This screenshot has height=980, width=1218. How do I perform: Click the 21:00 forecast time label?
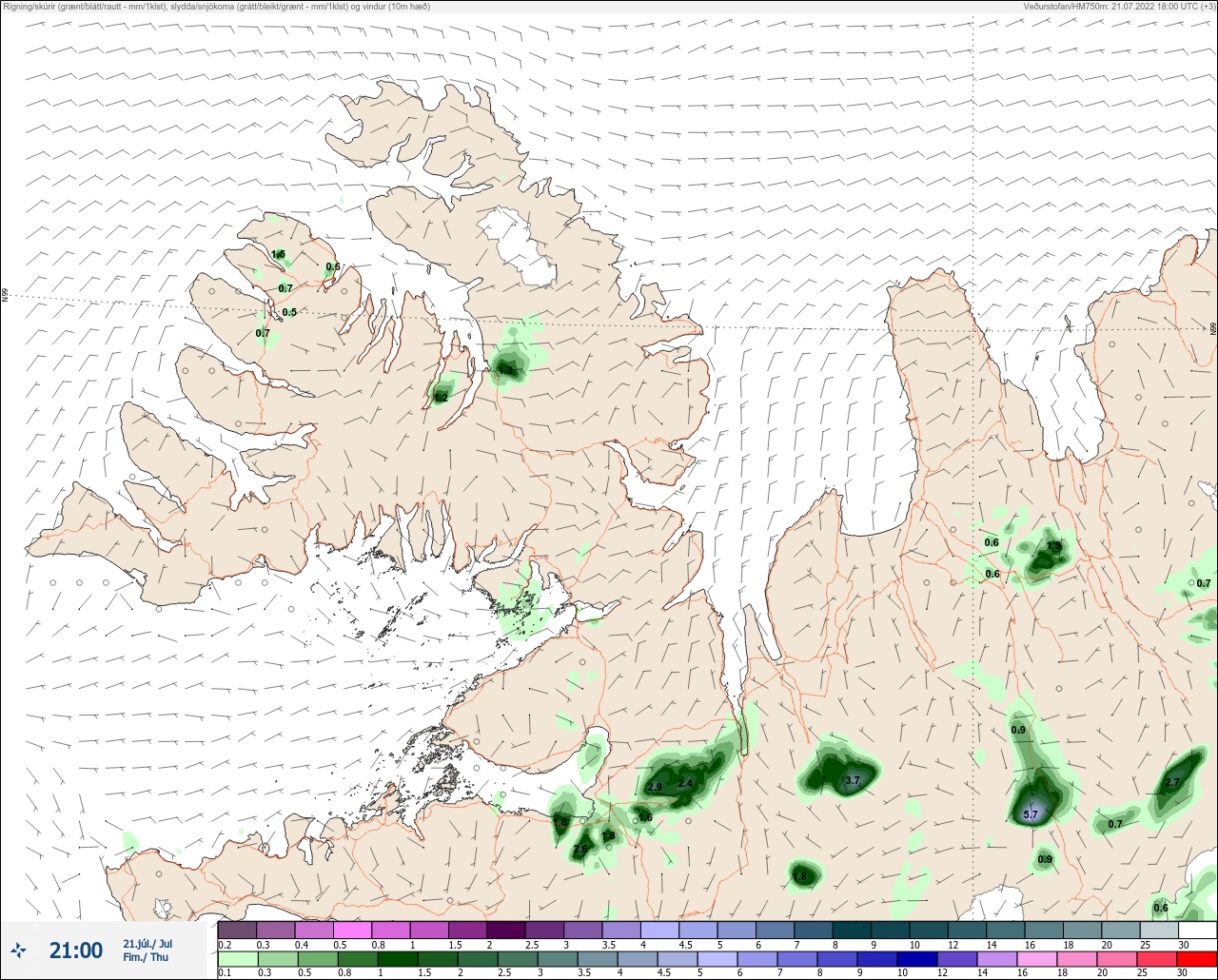(76, 951)
